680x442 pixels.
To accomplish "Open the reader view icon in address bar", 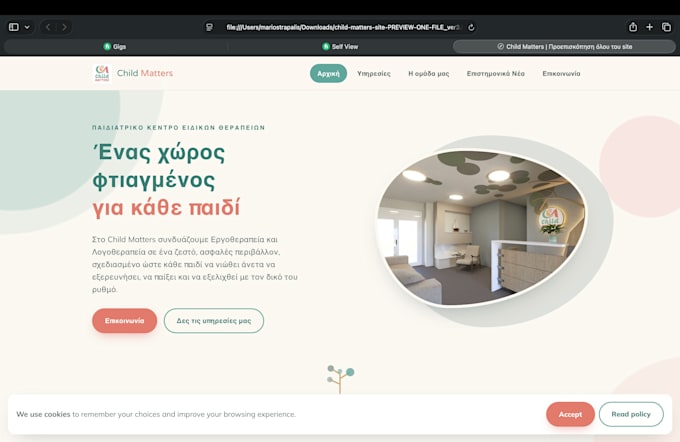I will (209, 27).
